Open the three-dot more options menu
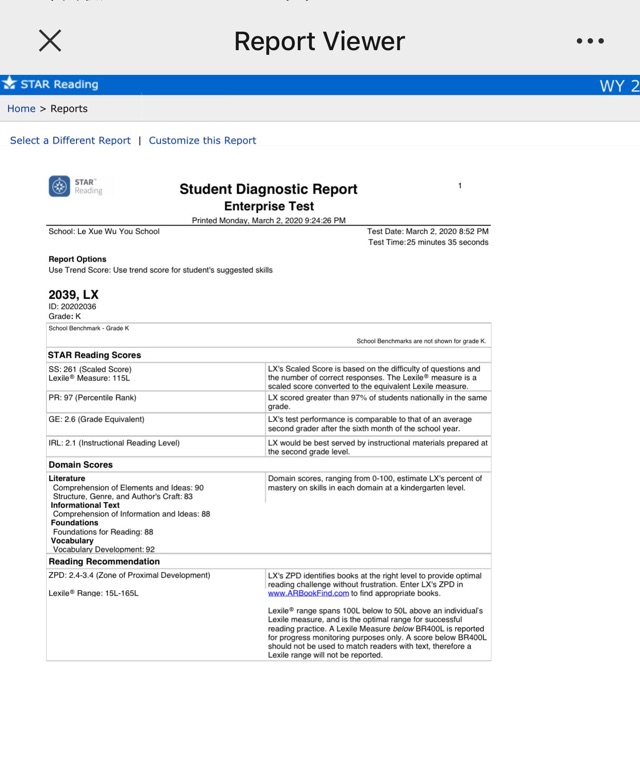The image size is (640, 772). pos(590,41)
